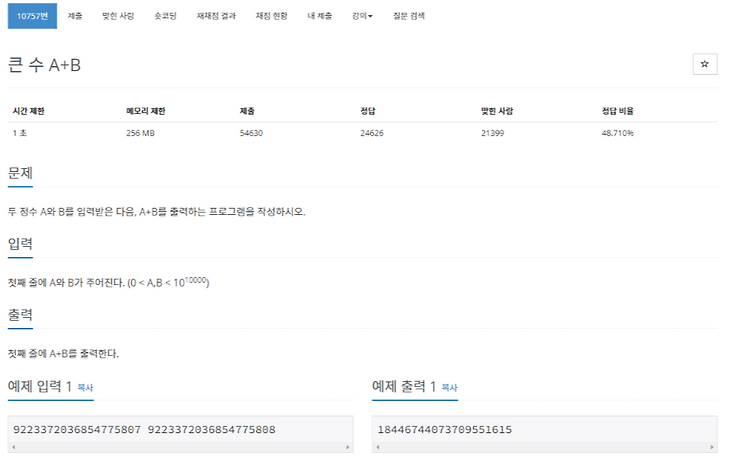Open the 채점 현황 tab

271,16
